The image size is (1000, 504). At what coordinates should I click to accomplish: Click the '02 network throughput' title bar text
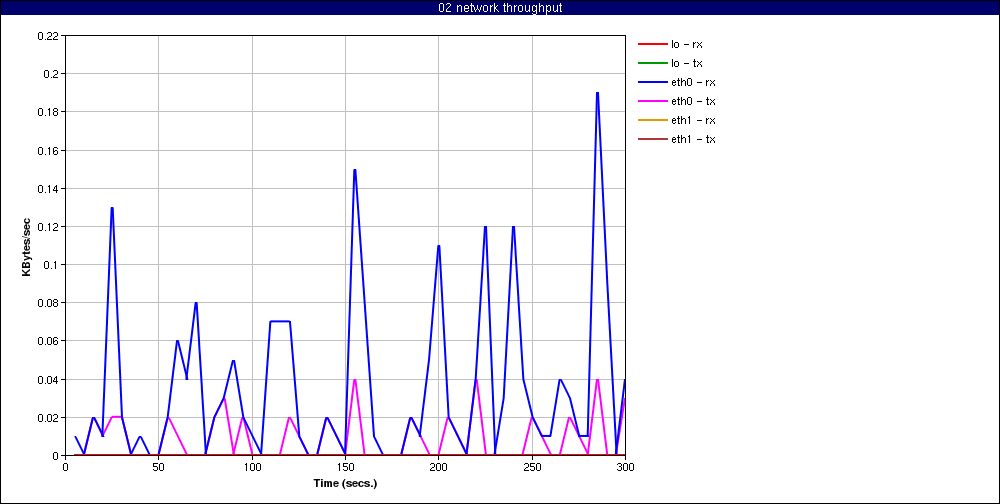click(x=500, y=8)
